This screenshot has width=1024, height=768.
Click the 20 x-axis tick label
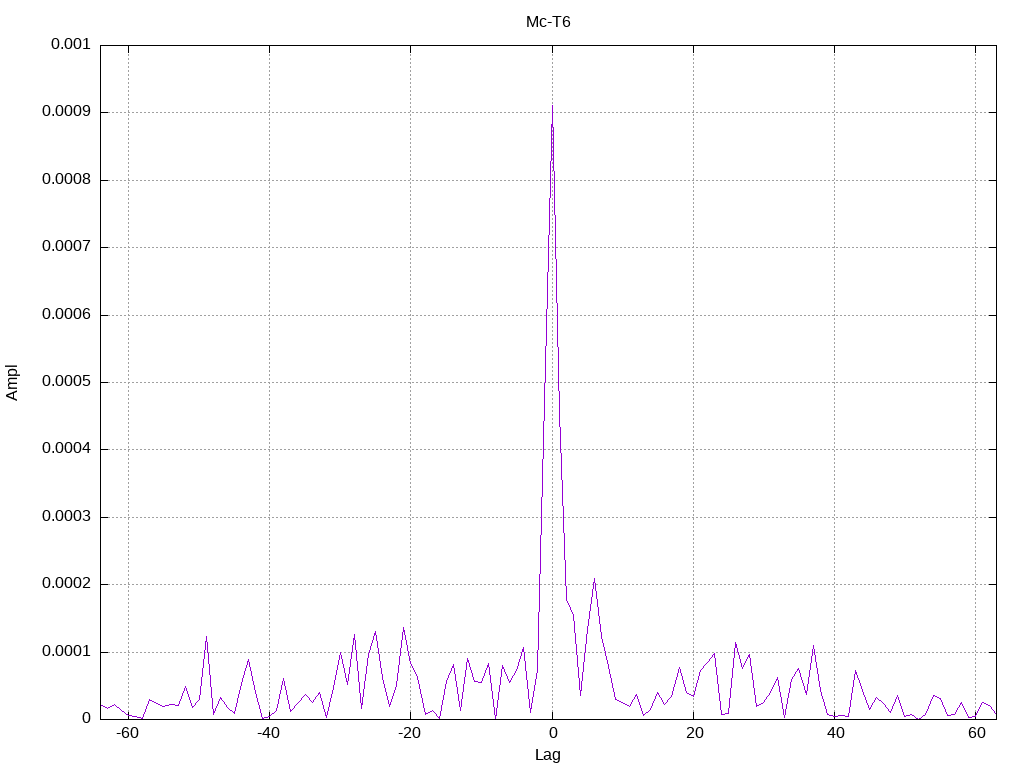click(x=694, y=733)
